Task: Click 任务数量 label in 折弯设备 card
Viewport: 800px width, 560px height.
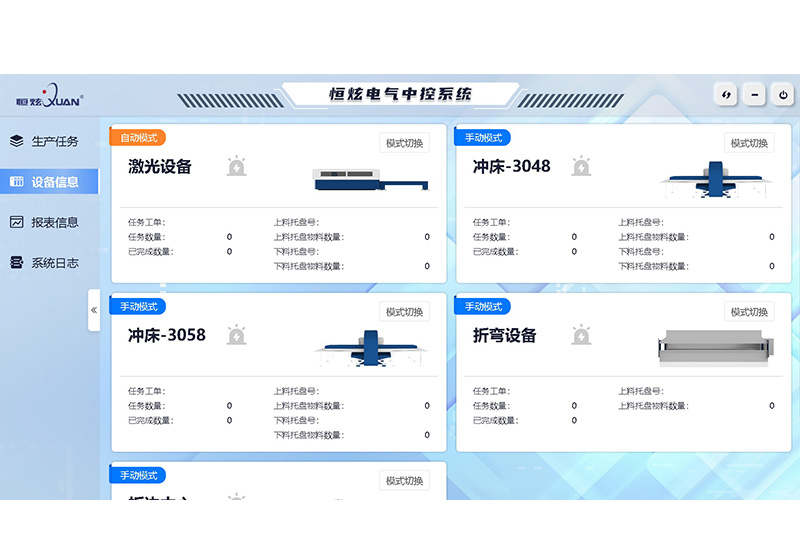Action: (492, 406)
